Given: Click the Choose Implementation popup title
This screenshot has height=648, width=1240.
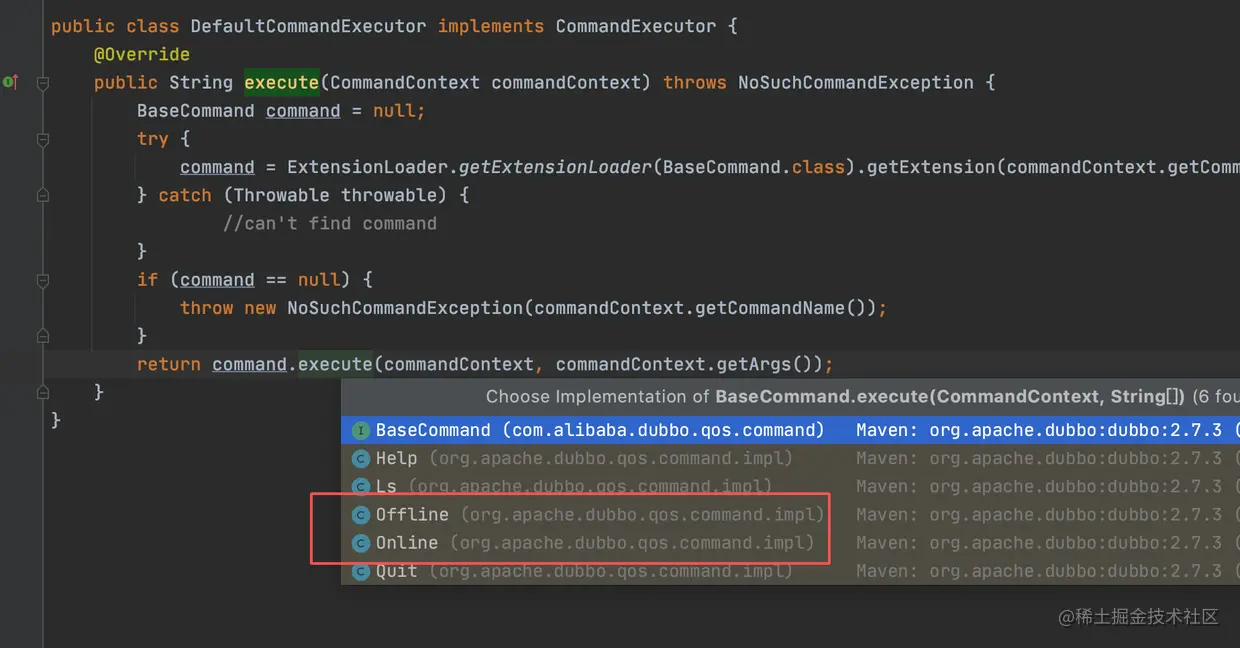Looking at the screenshot, I should coord(862,397).
